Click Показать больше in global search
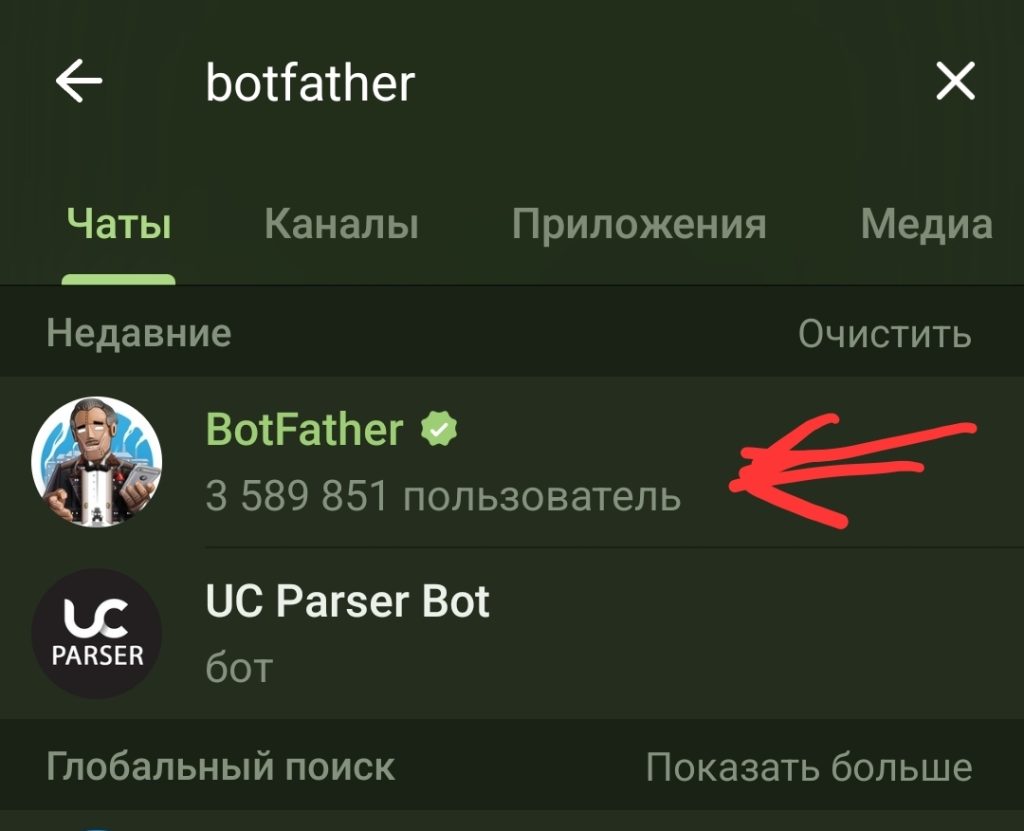The image size is (1024, 831). point(809,766)
